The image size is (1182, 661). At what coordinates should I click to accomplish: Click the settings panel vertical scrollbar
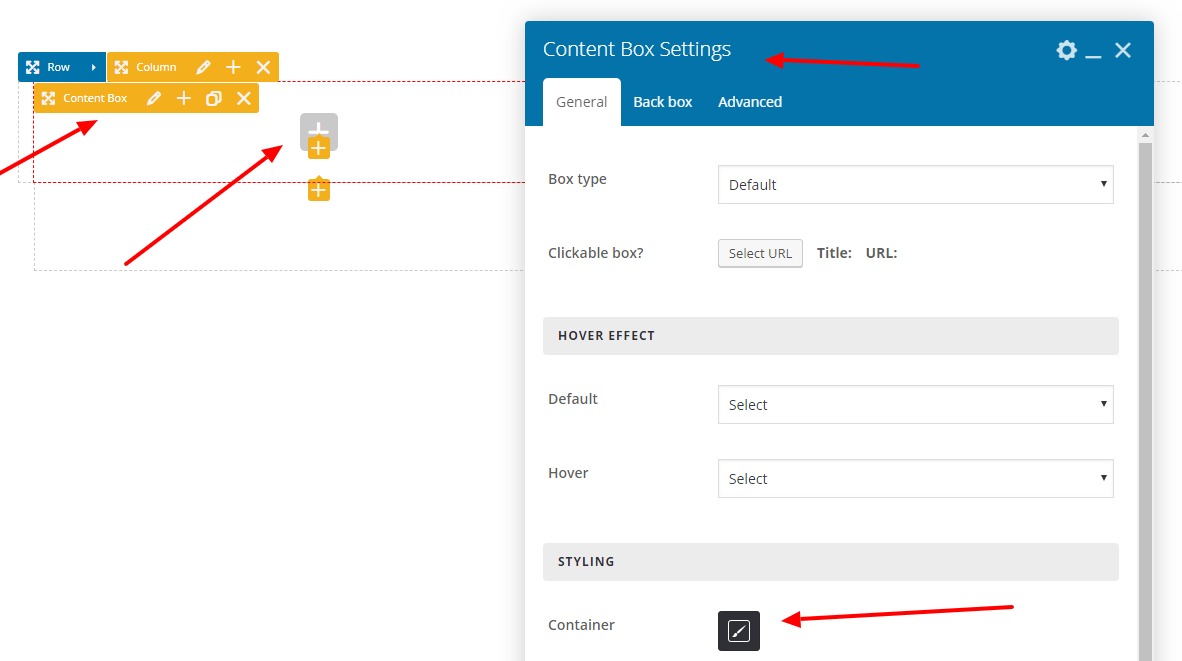(1146, 400)
